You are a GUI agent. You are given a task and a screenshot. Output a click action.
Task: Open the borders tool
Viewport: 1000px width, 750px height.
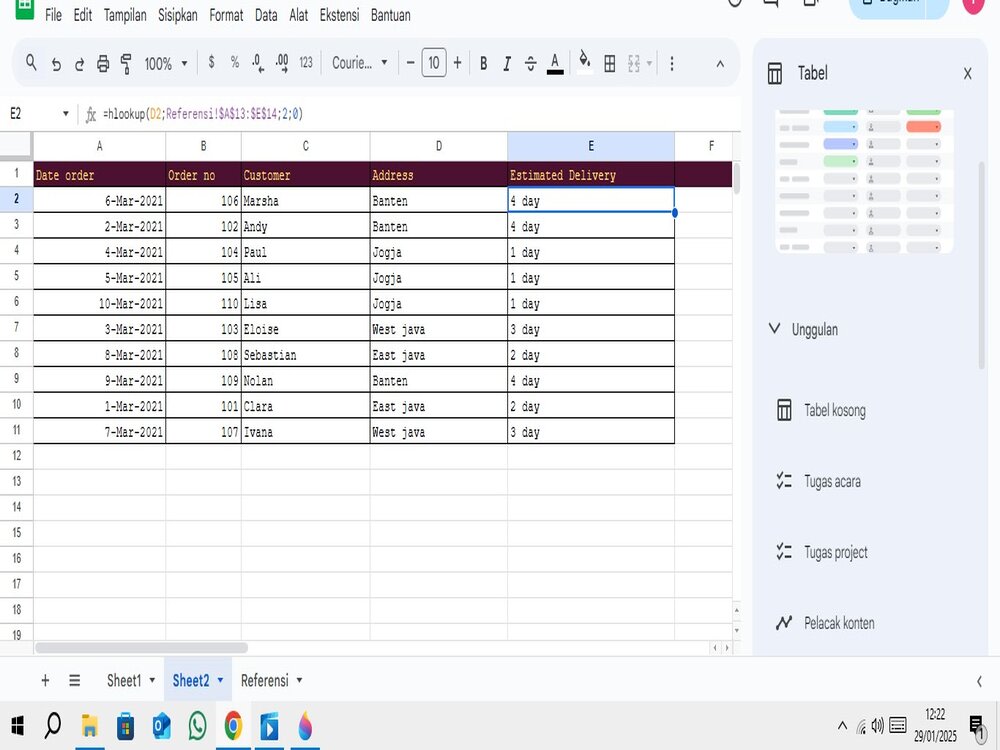(610, 63)
